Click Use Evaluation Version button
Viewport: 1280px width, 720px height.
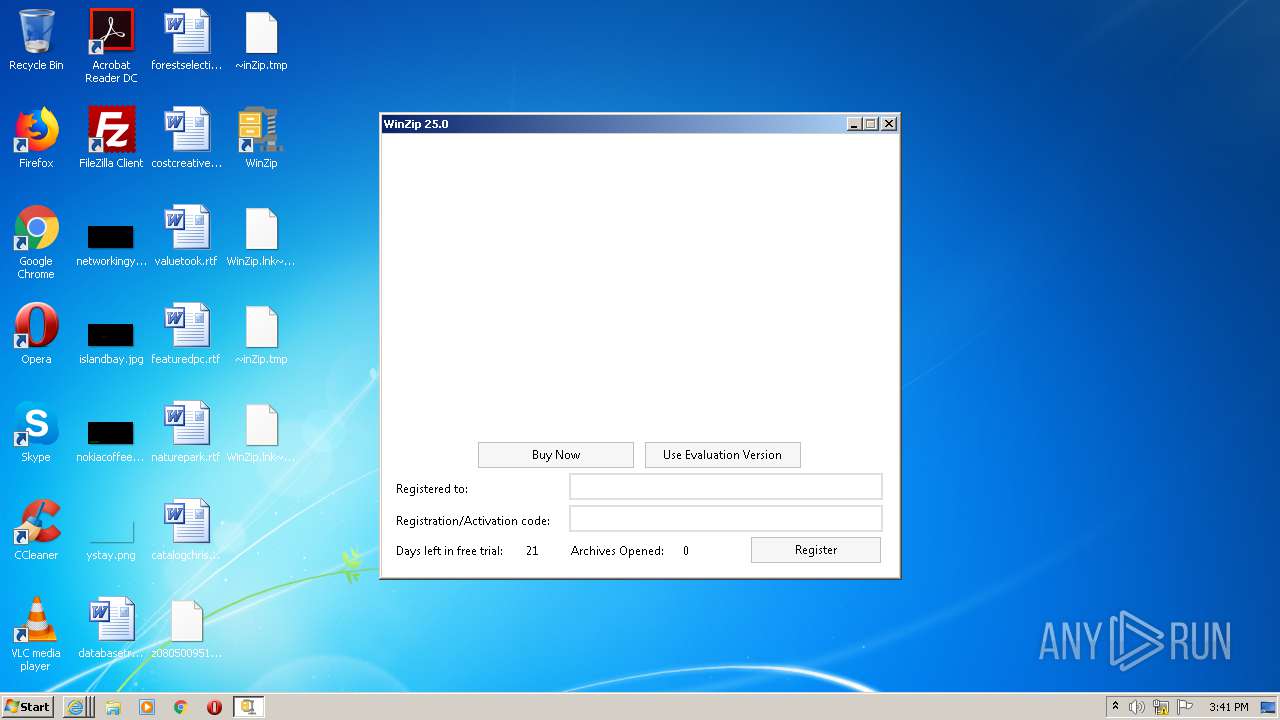coord(722,455)
